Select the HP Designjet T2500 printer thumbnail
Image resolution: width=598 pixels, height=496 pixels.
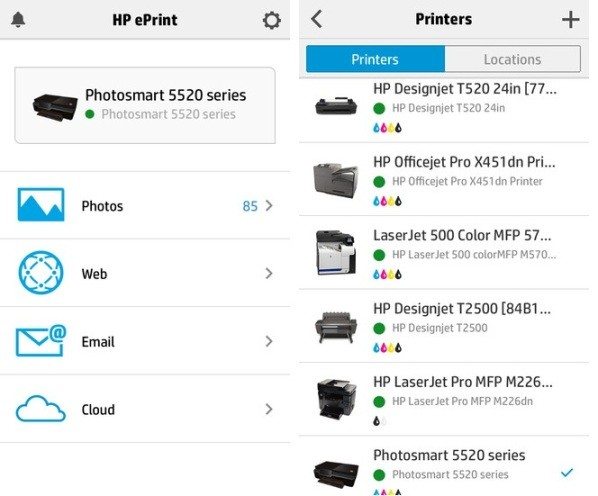[336, 327]
